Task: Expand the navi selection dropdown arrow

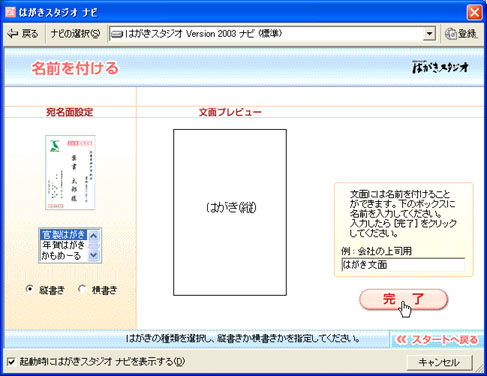Action: (429, 34)
